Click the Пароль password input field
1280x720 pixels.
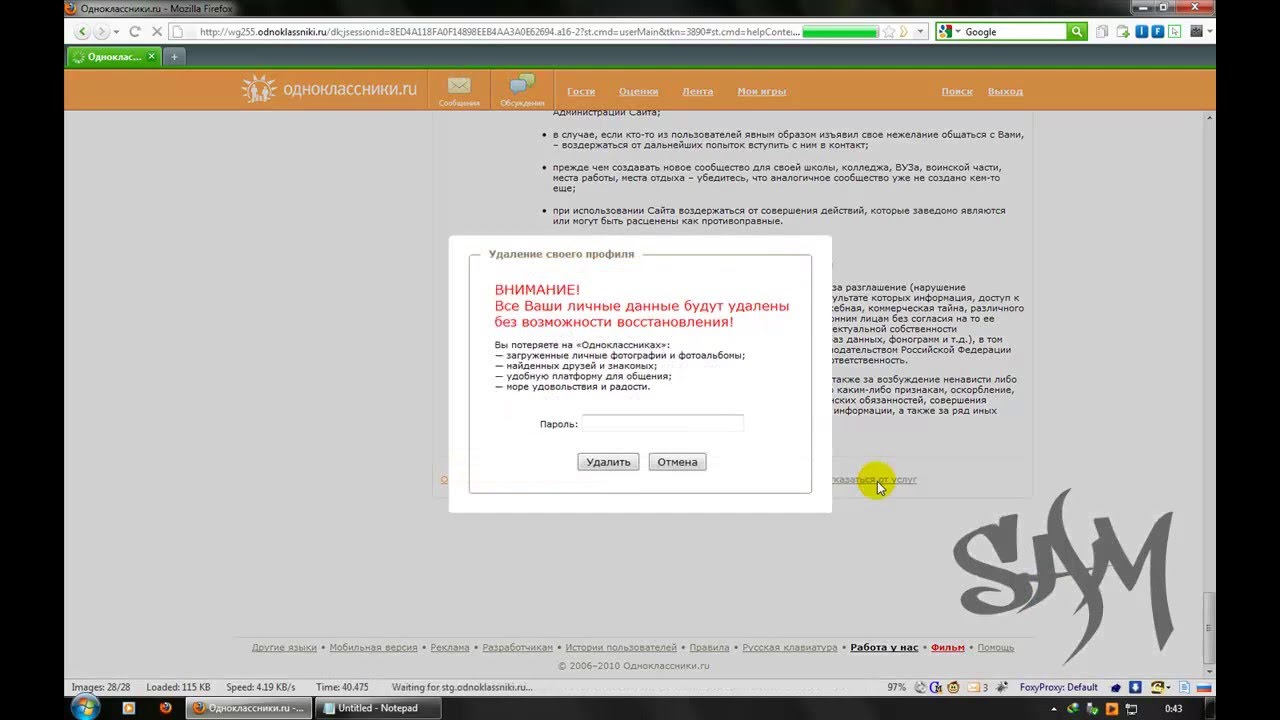663,424
